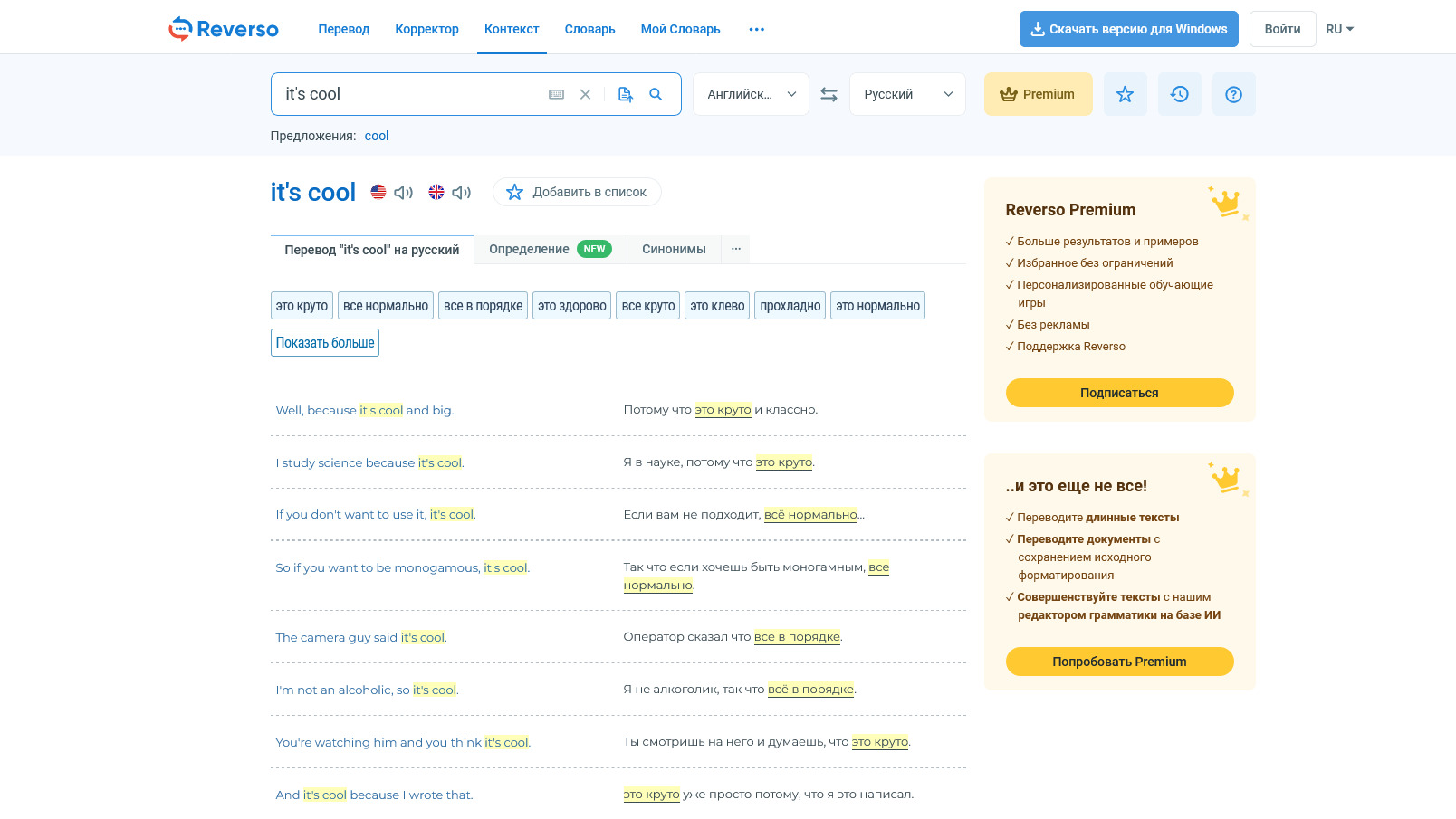Clear the search field with X icon
The image size is (1456, 819).
pyautogui.click(x=586, y=94)
